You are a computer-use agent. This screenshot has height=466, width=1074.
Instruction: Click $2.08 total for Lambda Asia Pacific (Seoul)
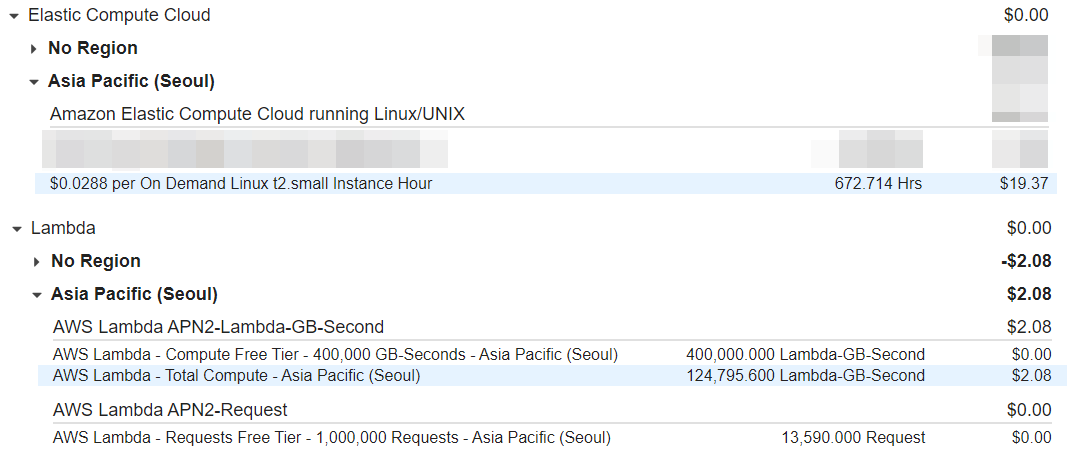coord(1029,294)
